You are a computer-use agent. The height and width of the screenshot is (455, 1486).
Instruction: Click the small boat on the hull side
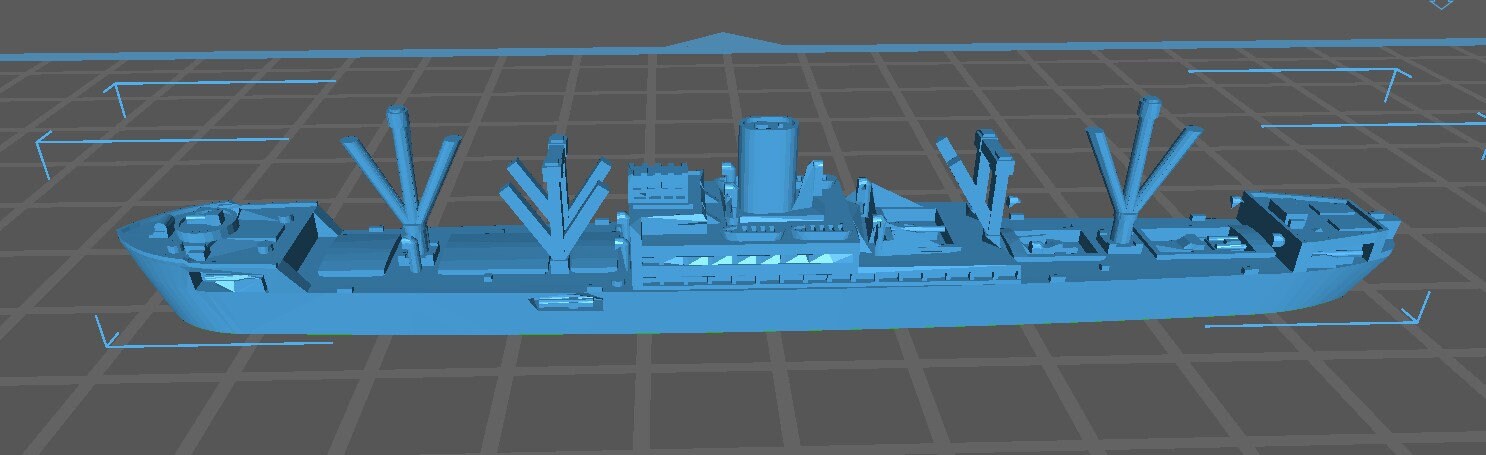tap(560, 301)
